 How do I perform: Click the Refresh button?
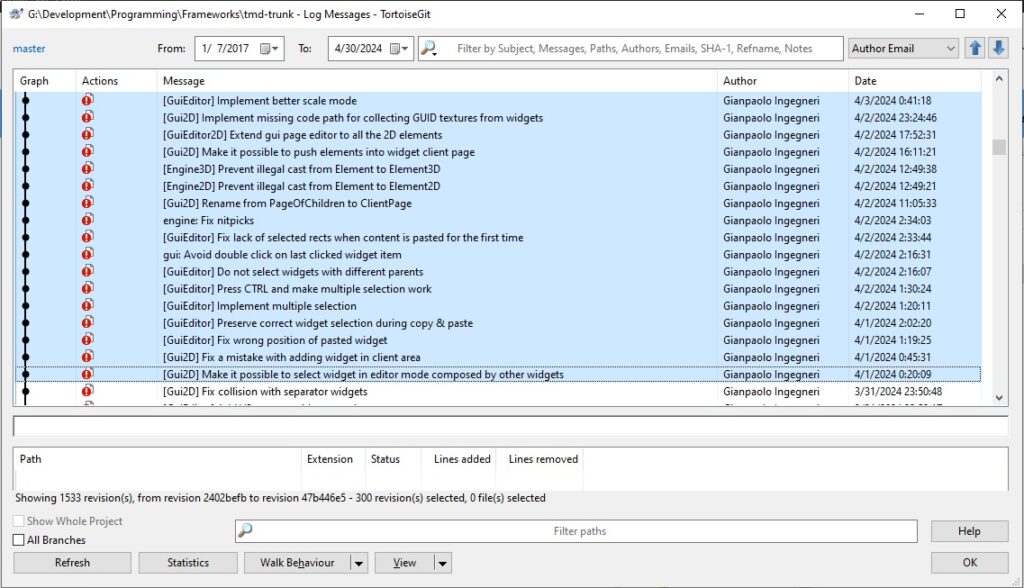[x=72, y=563]
